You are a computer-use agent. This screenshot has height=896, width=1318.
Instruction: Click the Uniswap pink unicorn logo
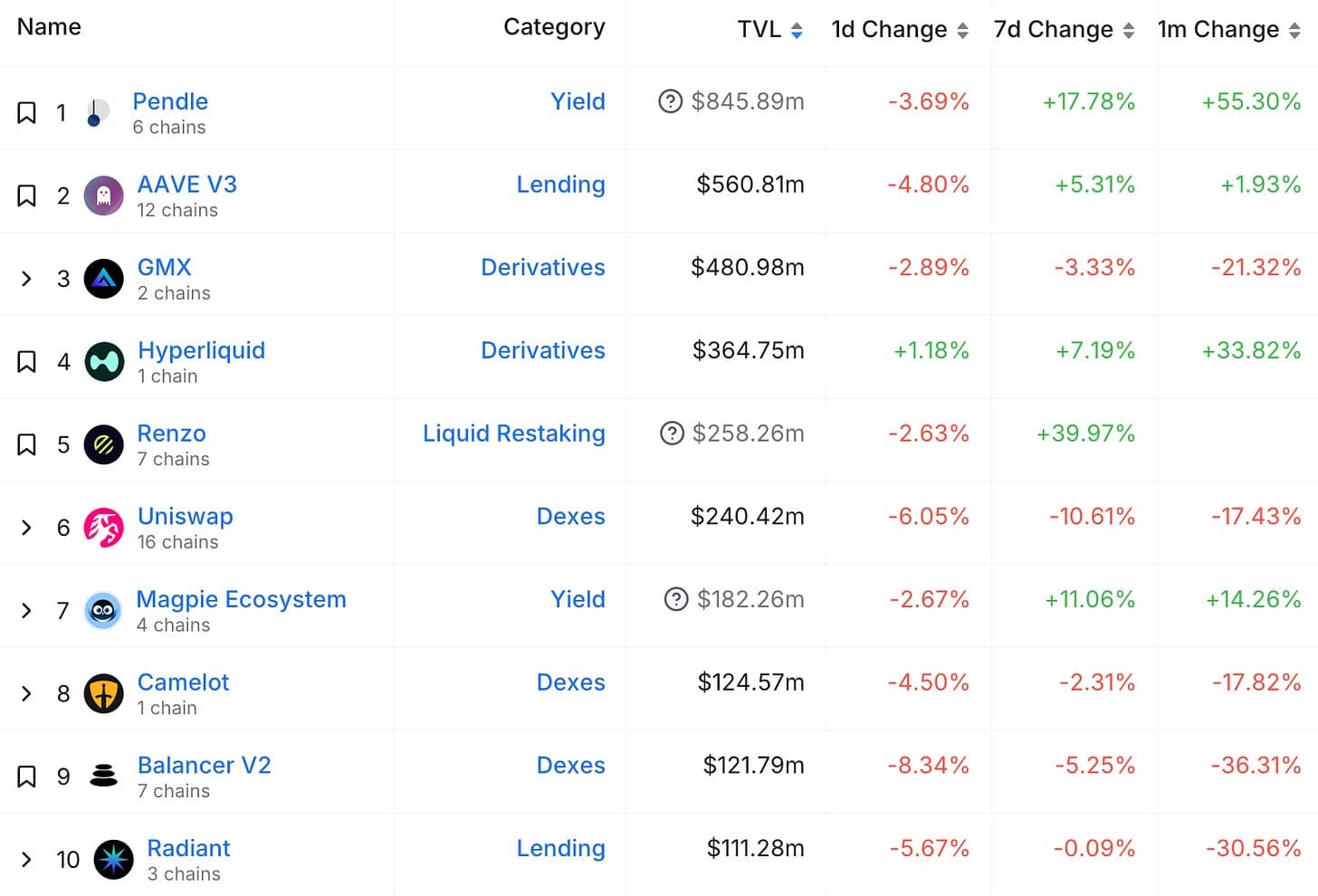click(x=103, y=528)
